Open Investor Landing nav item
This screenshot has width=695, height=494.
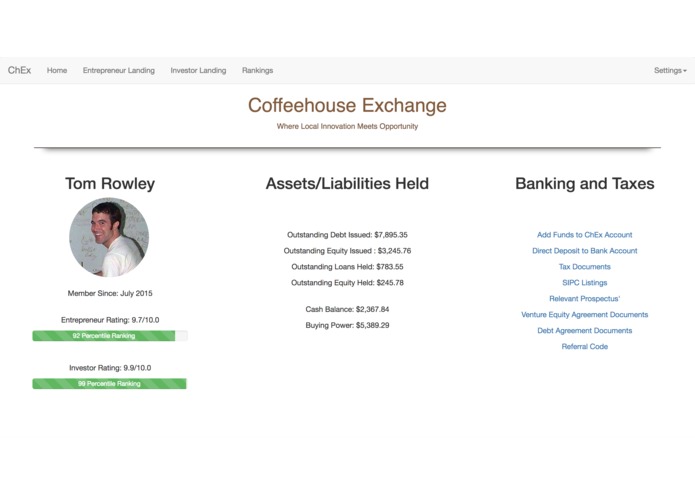[198, 70]
